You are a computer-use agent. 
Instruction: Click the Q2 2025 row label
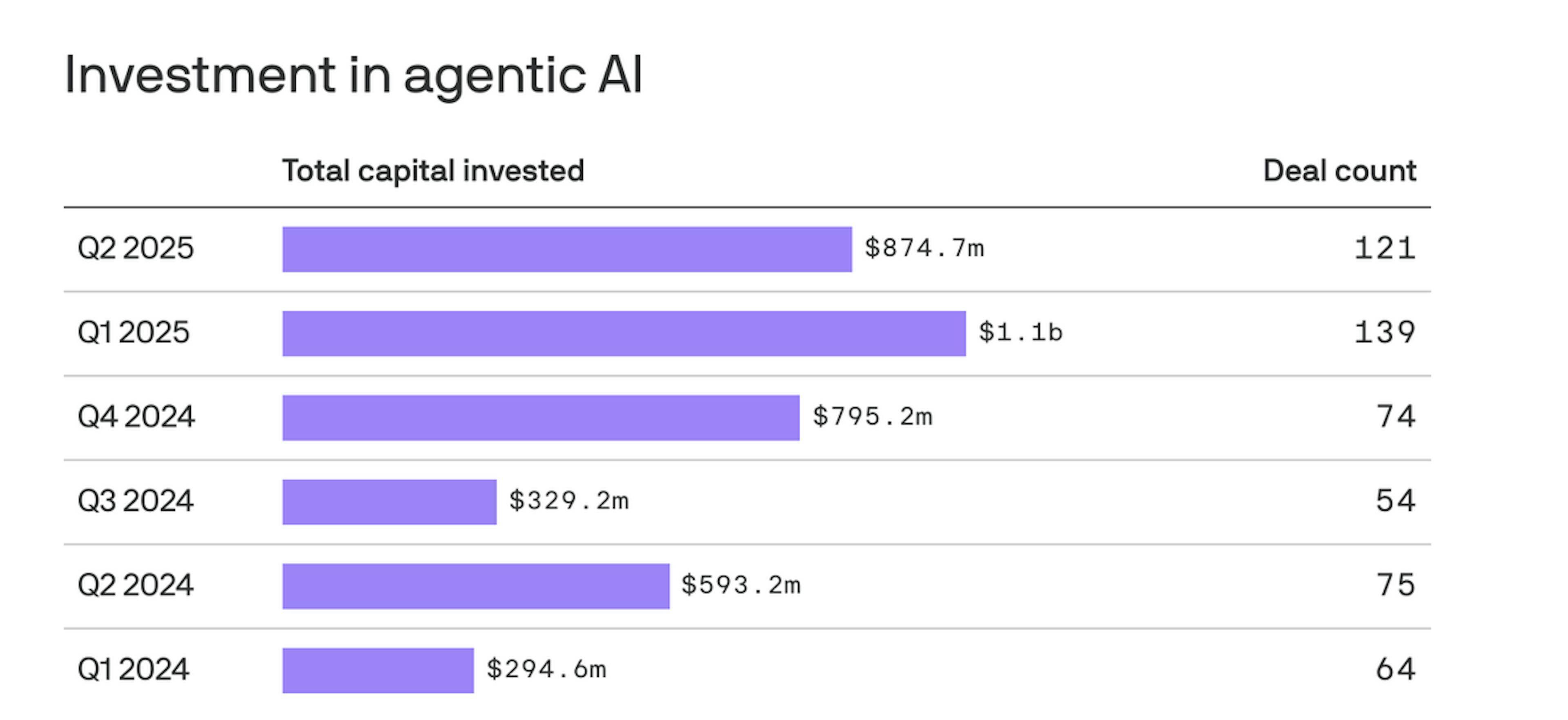135,248
